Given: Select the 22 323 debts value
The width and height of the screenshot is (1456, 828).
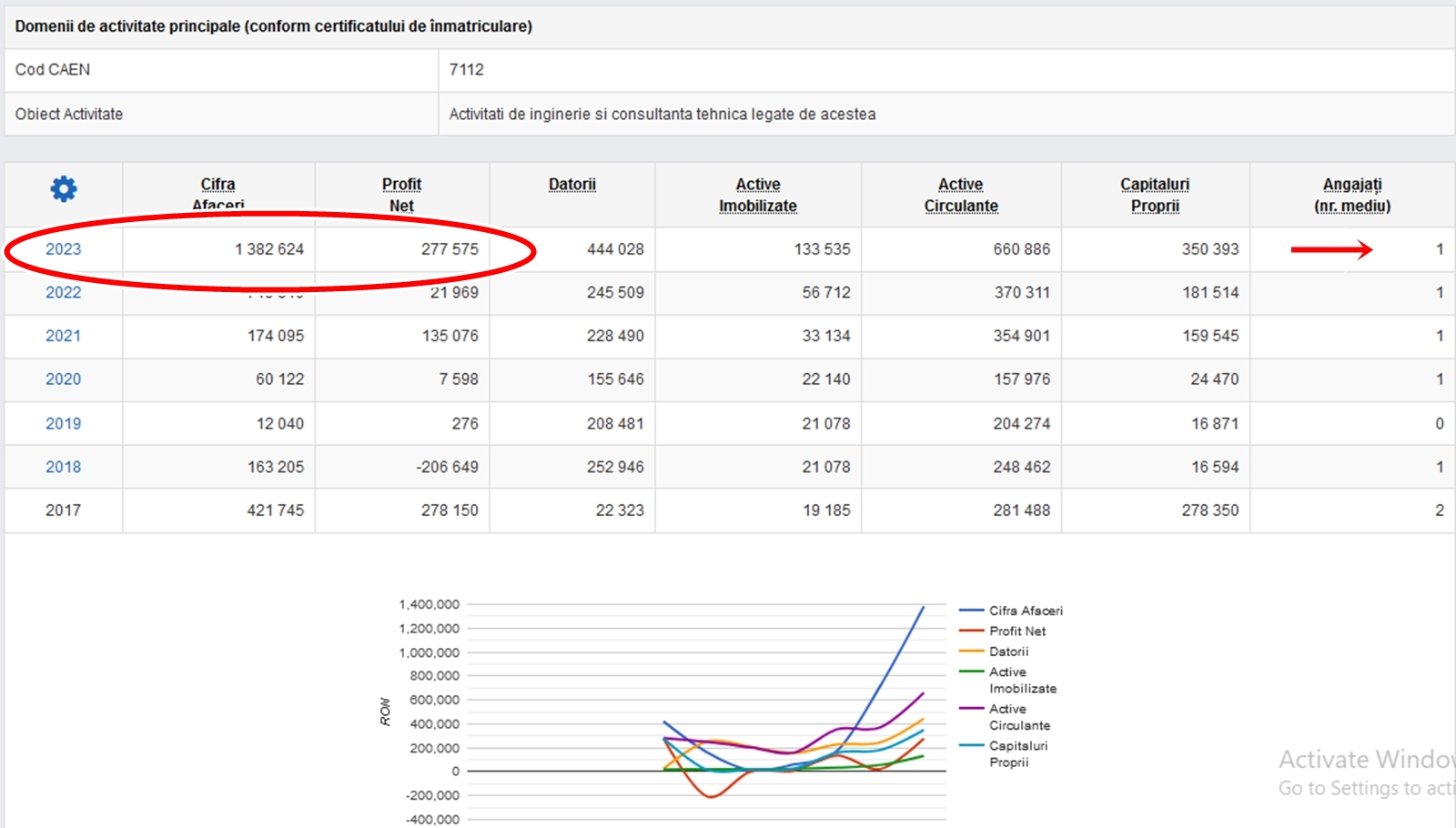Looking at the screenshot, I should pos(620,510).
